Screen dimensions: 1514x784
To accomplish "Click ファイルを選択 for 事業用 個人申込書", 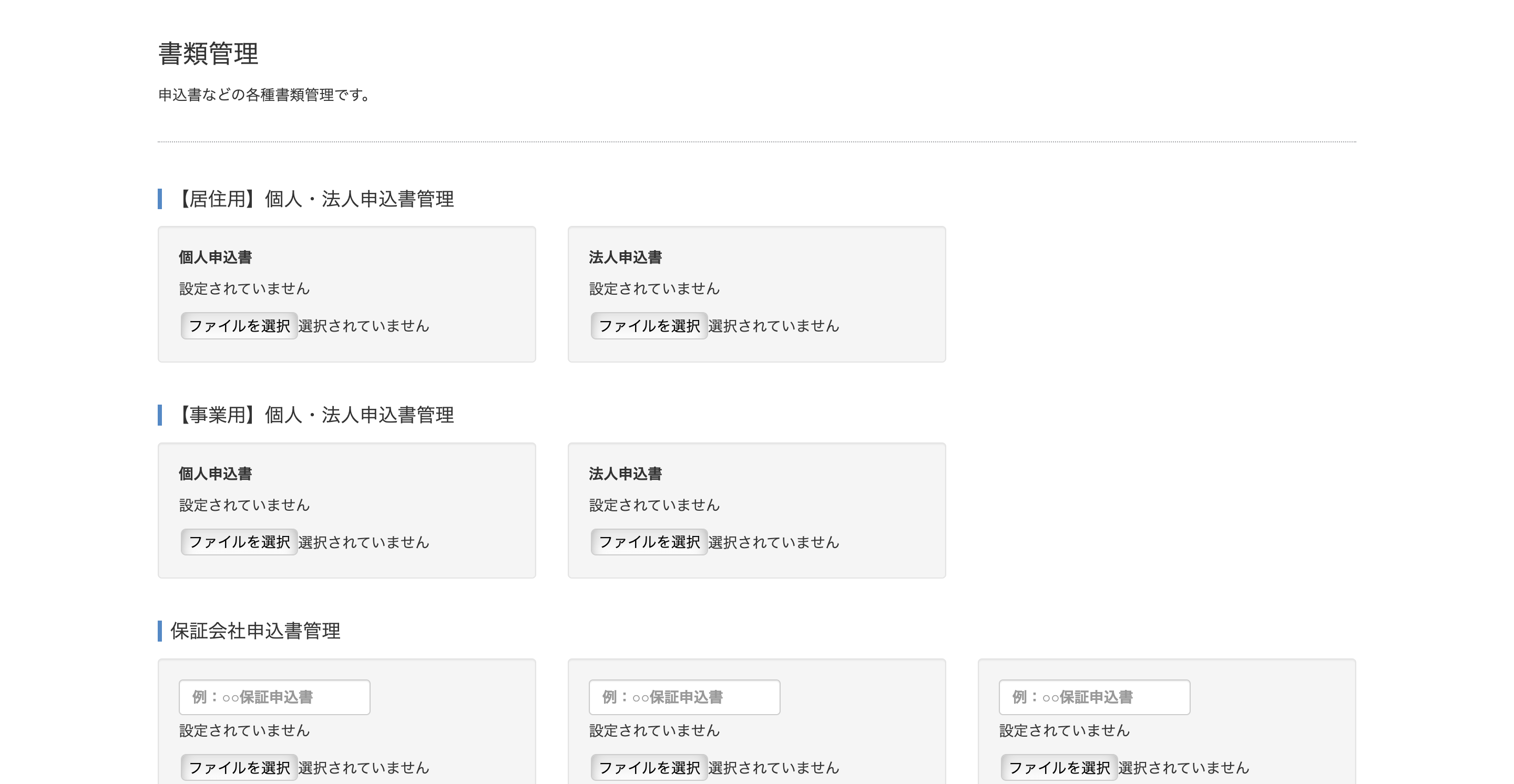I will (x=239, y=542).
